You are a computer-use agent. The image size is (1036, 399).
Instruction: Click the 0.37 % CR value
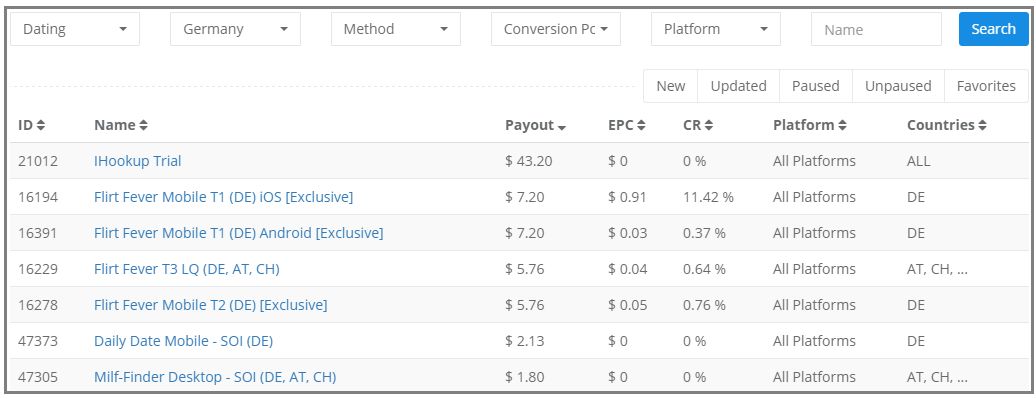pos(704,233)
